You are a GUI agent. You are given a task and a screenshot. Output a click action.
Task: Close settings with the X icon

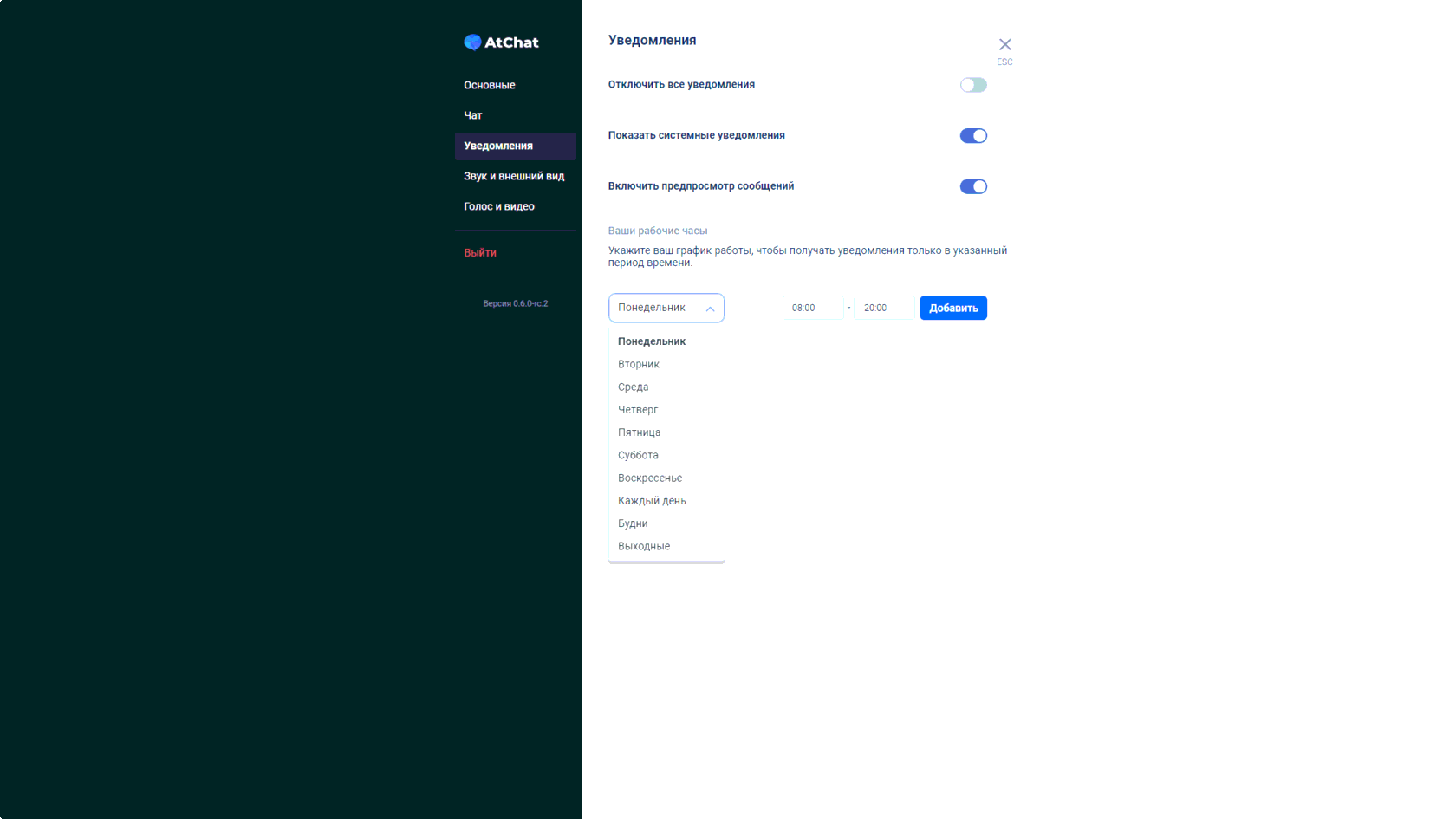coord(1004,44)
